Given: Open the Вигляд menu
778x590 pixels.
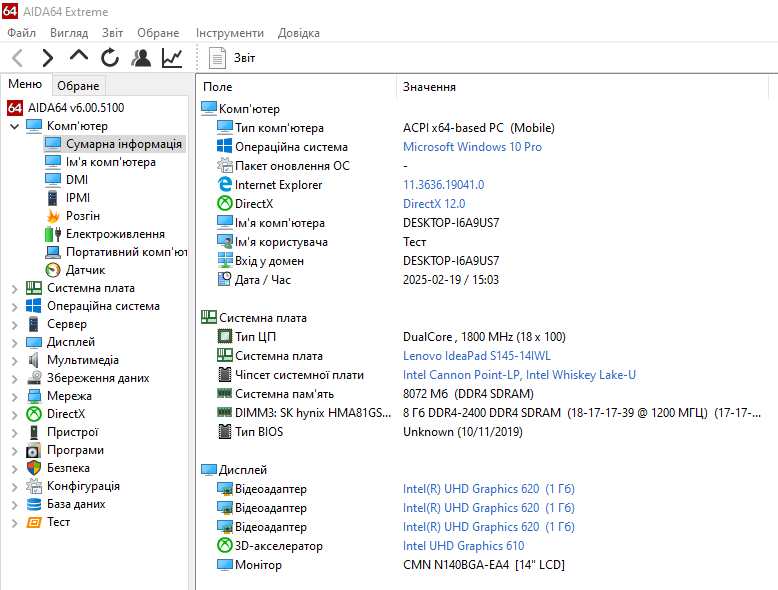Looking at the screenshot, I should point(69,33).
